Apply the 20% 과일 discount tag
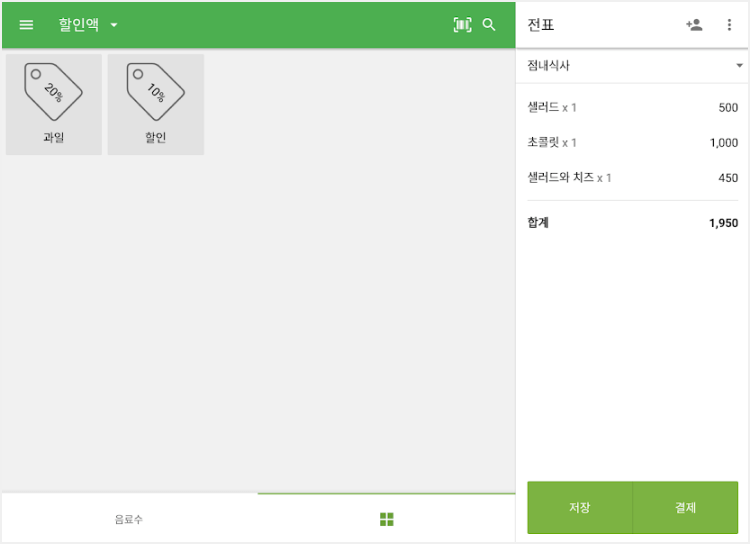The width and height of the screenshot is (750, 544). point(54,104)
